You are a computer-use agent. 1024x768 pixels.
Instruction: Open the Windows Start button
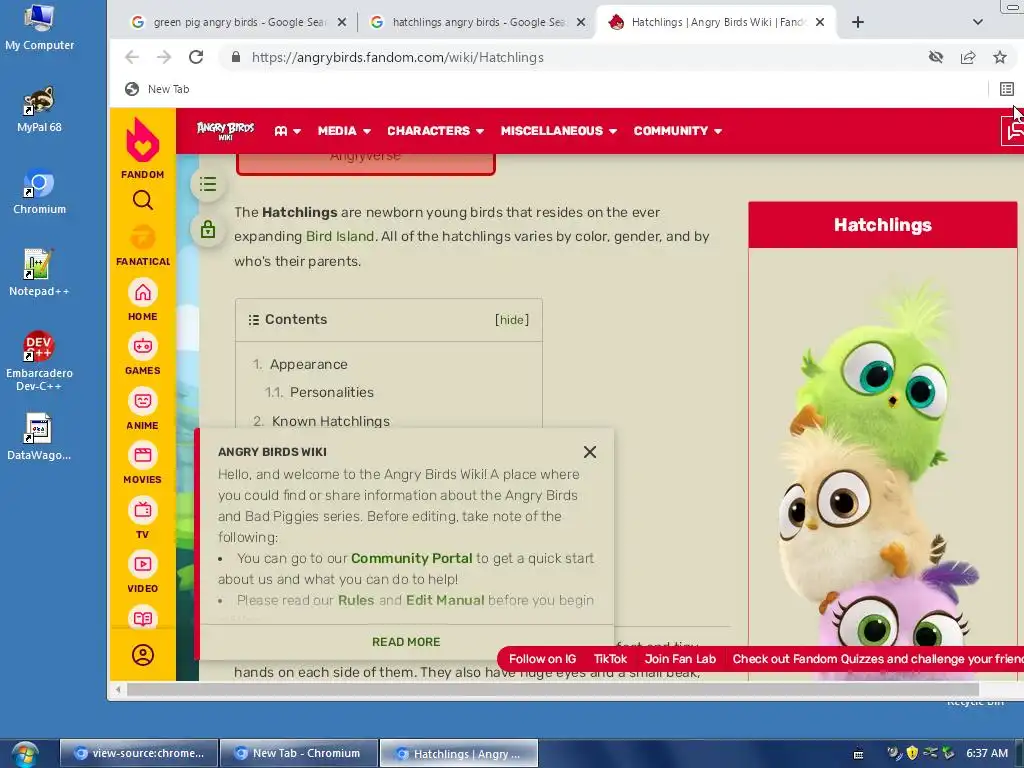click(24, 754)
